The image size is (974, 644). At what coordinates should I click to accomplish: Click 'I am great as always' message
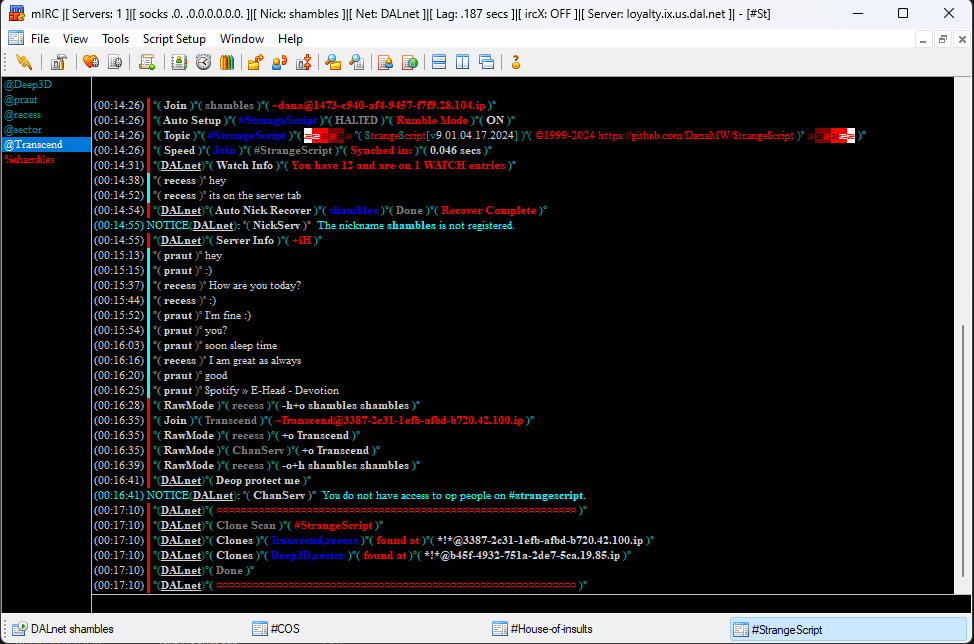255,361
